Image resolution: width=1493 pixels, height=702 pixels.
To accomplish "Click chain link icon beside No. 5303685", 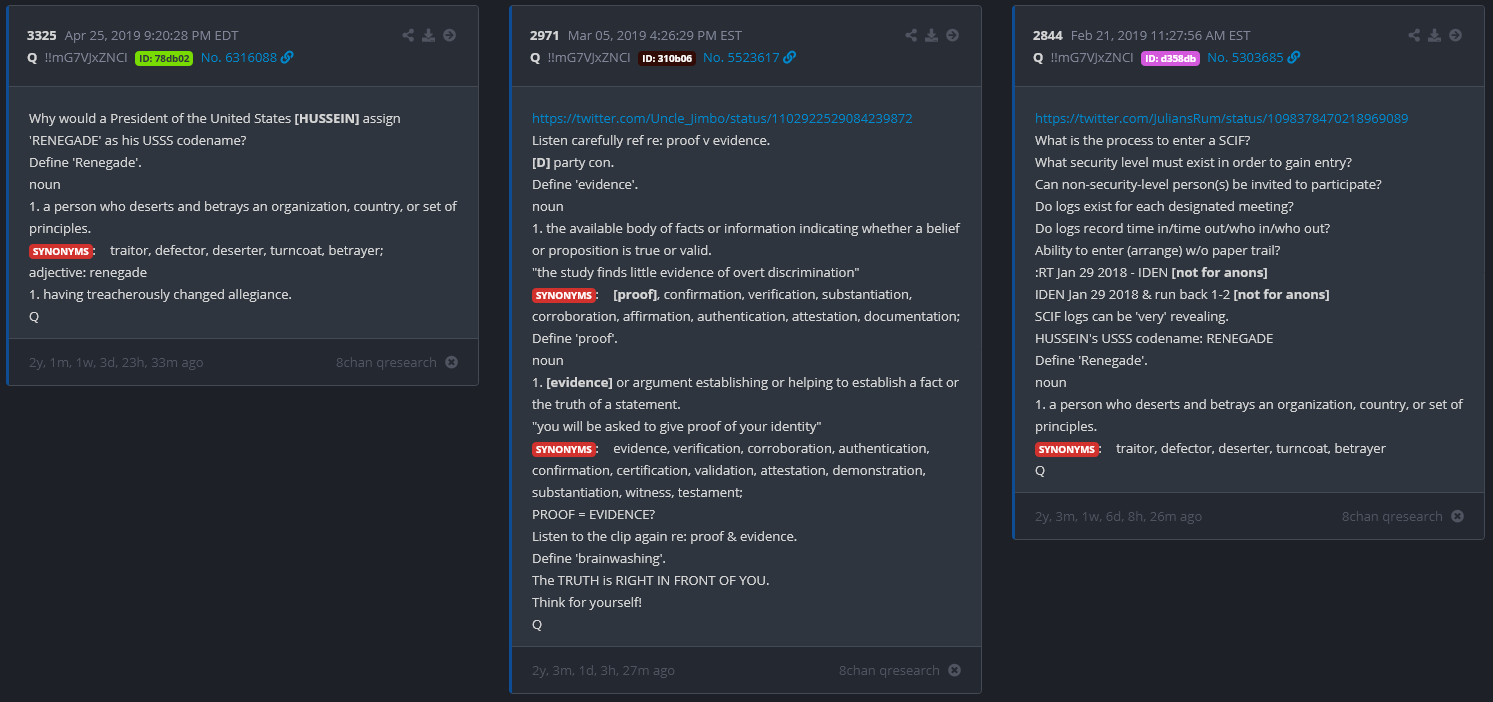I will point(1294,58).
